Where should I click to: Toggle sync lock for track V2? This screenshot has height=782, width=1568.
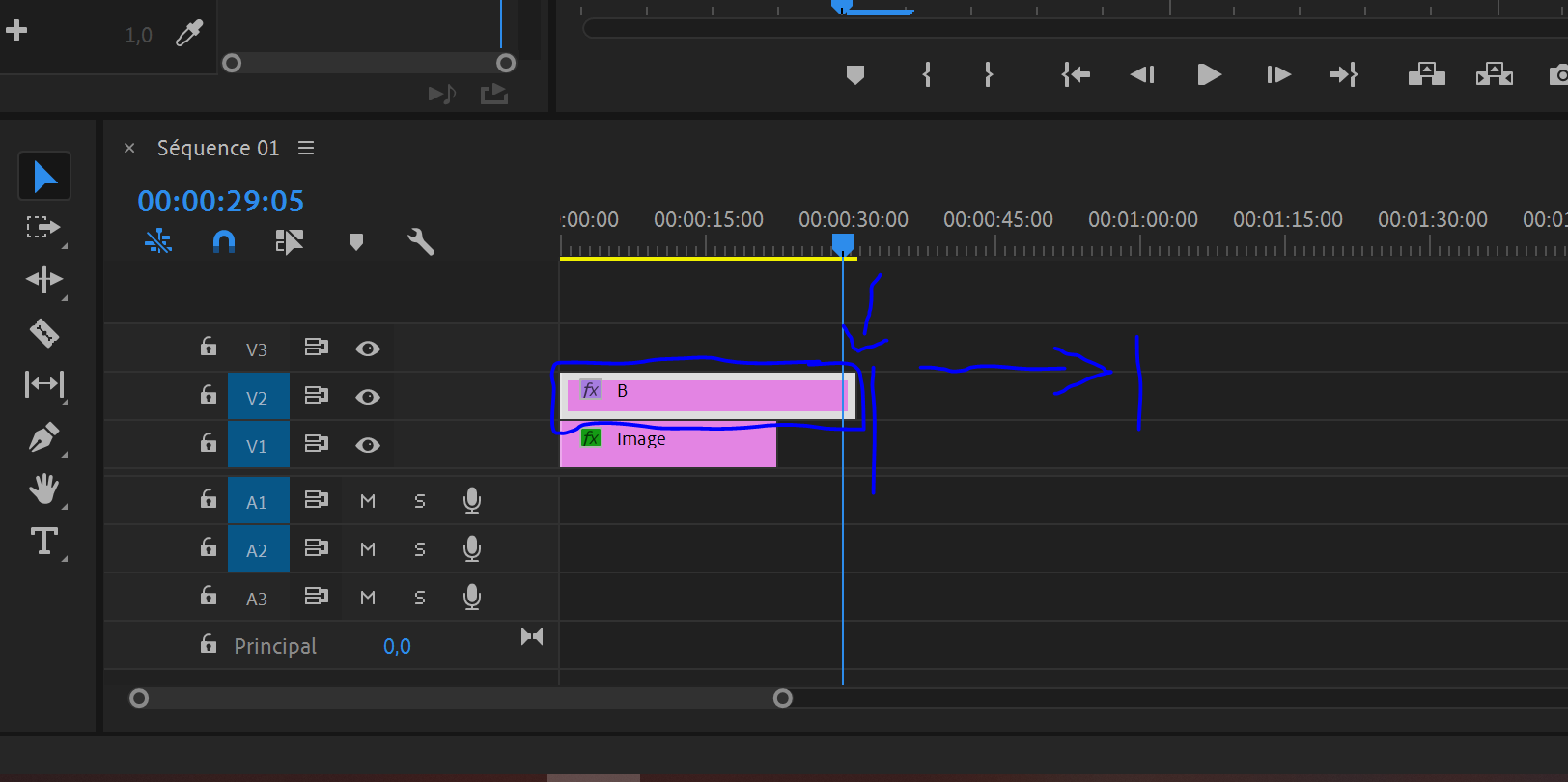[317, 395]
